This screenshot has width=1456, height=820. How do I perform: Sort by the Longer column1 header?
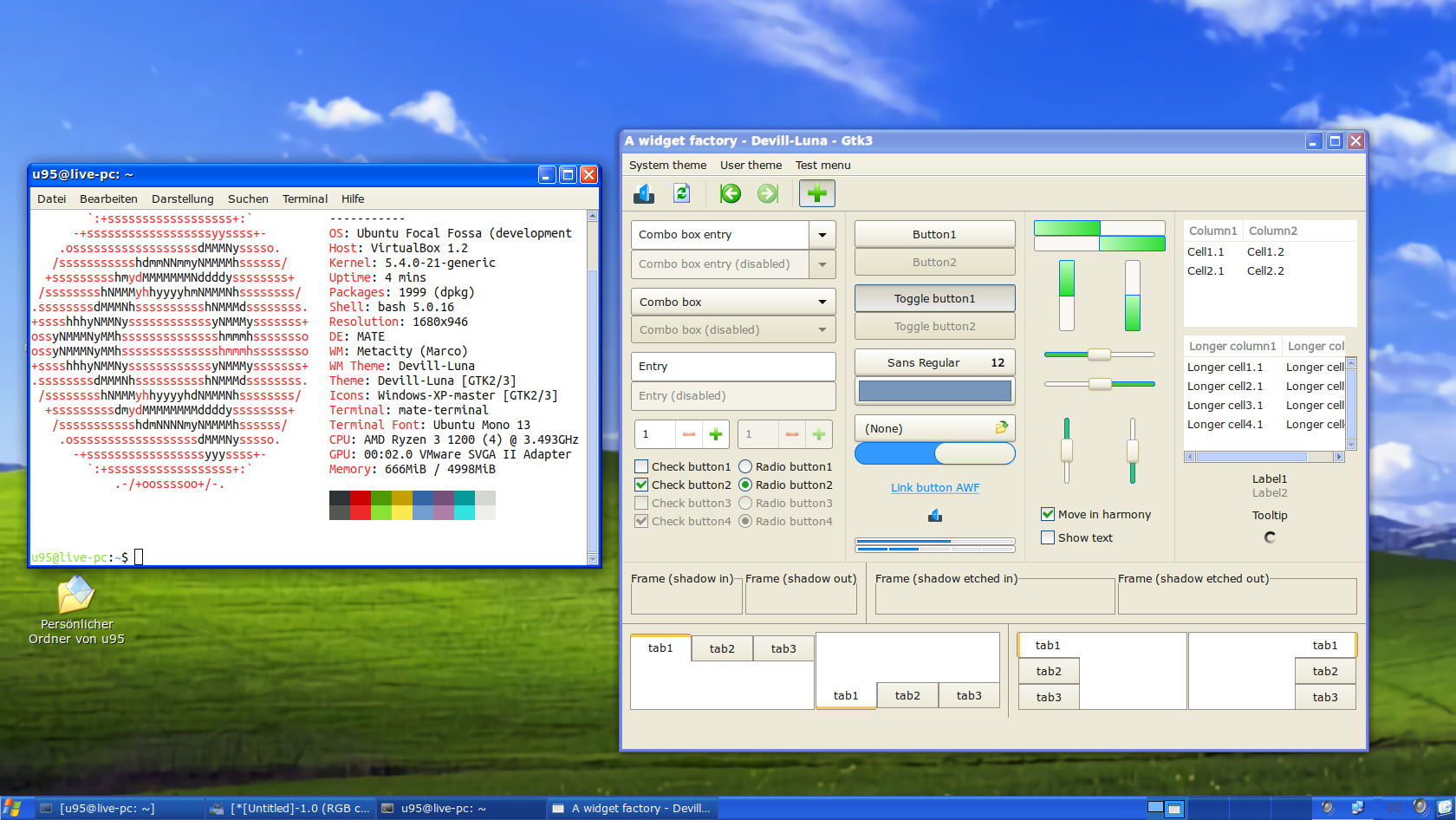(x=1232, y=346)
